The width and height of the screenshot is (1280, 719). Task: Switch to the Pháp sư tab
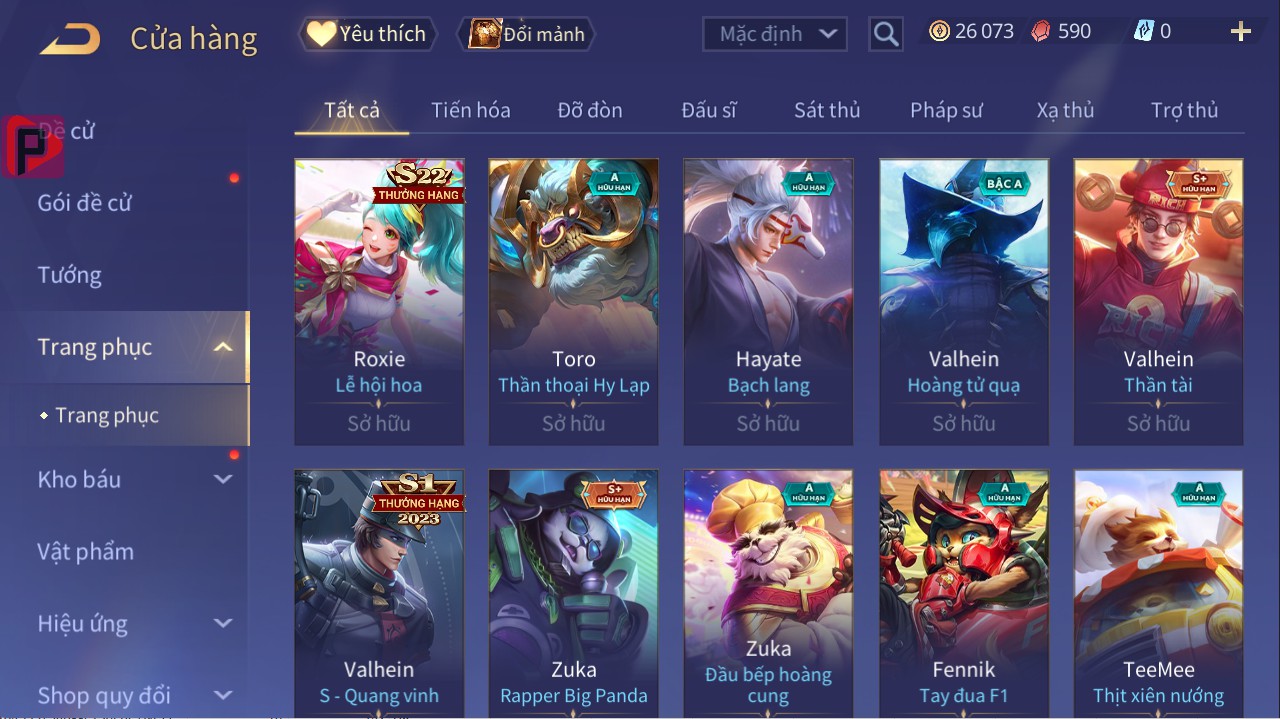tap(946, 110)
